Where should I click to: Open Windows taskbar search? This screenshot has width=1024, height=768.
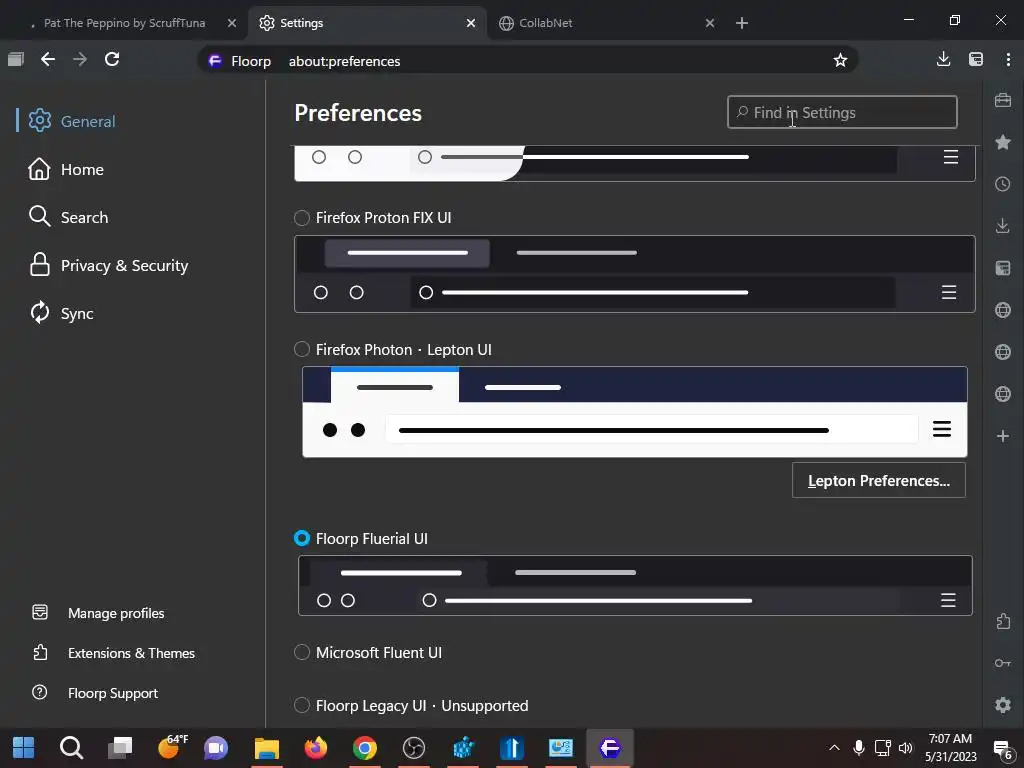click(71, 748)
